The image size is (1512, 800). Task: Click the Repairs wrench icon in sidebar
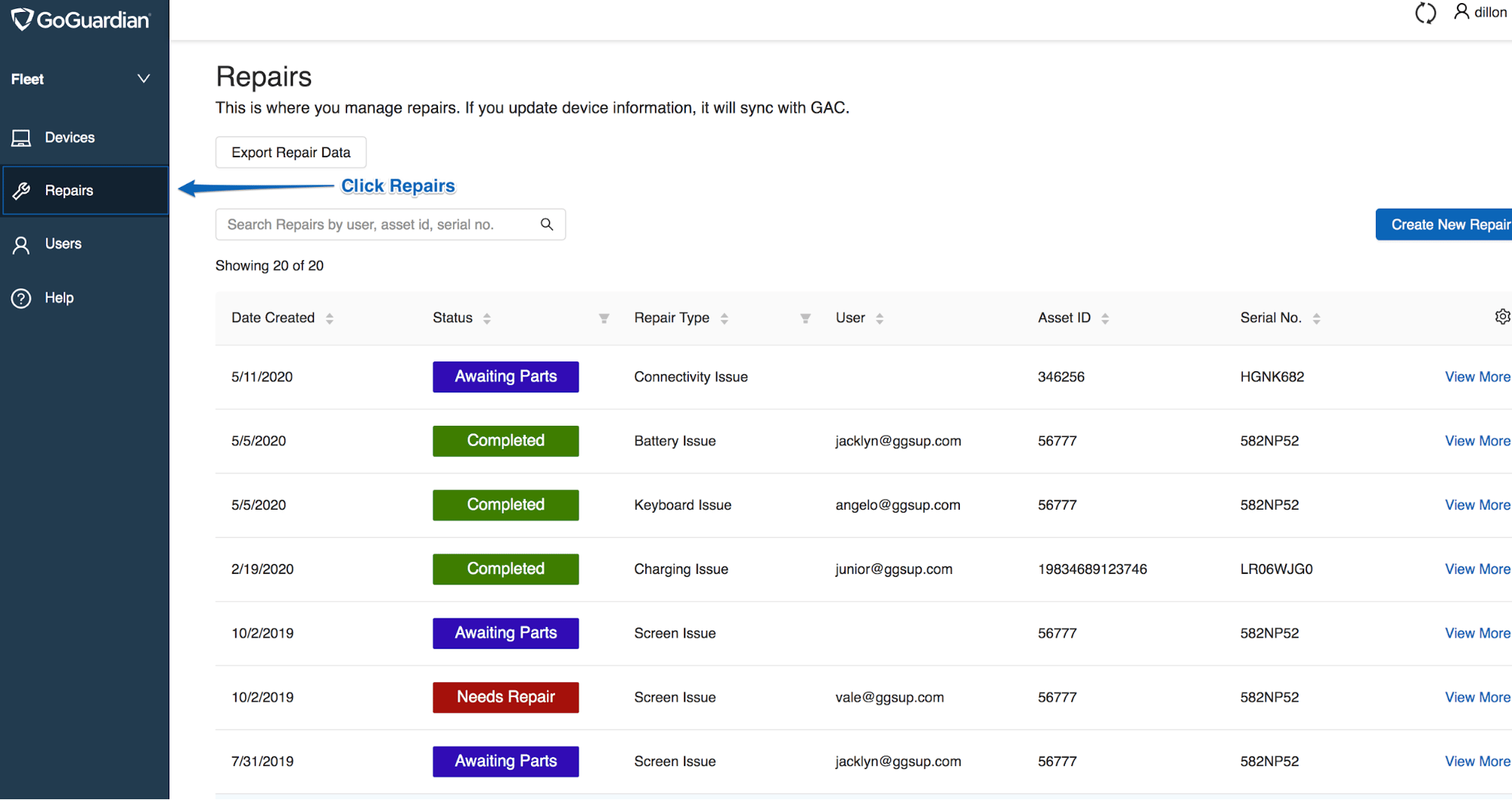tap(21, 191)
